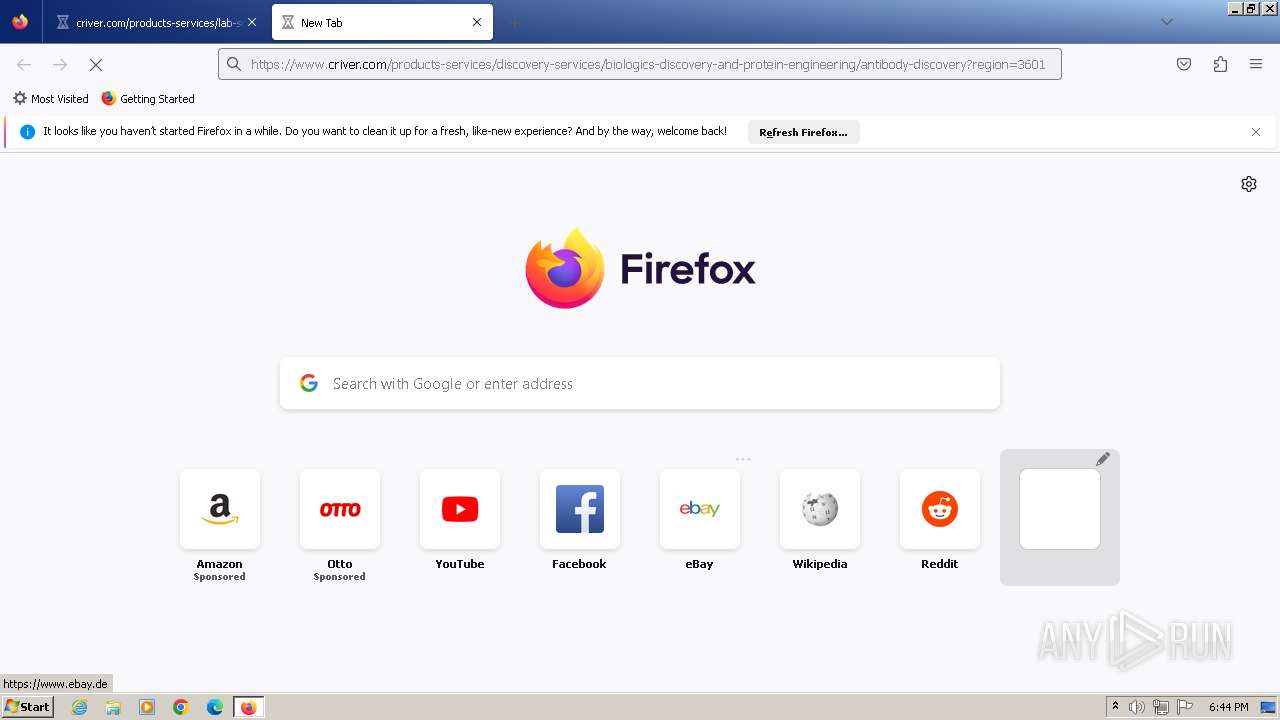
Task: Click Refresh Firefox button
Action: (x=803, y=132)
